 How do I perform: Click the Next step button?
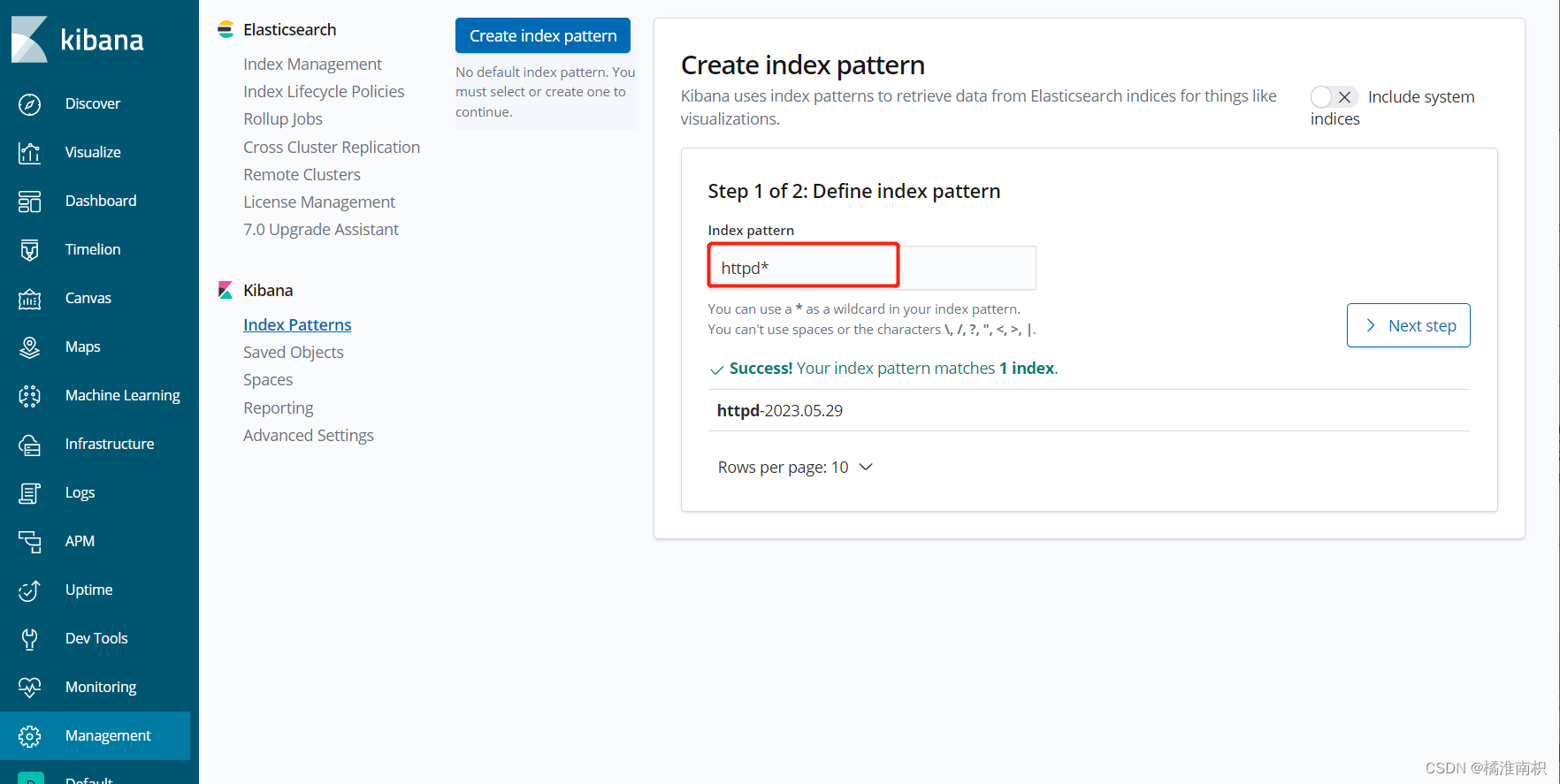[1408, 325]
